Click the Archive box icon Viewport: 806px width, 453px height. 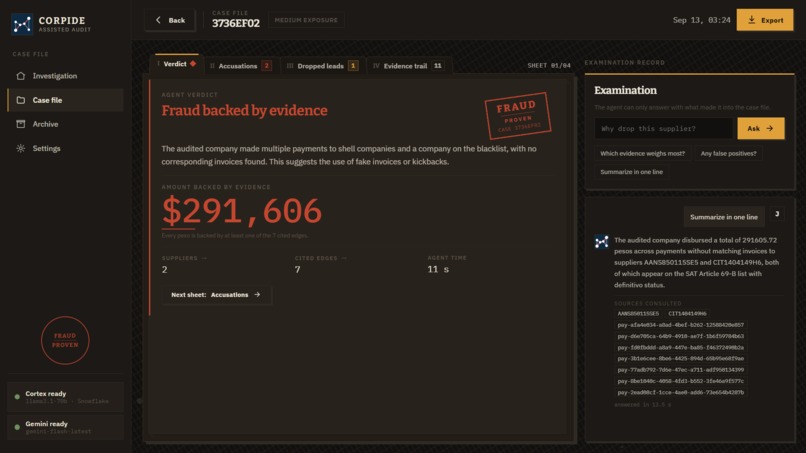point(21,124)
